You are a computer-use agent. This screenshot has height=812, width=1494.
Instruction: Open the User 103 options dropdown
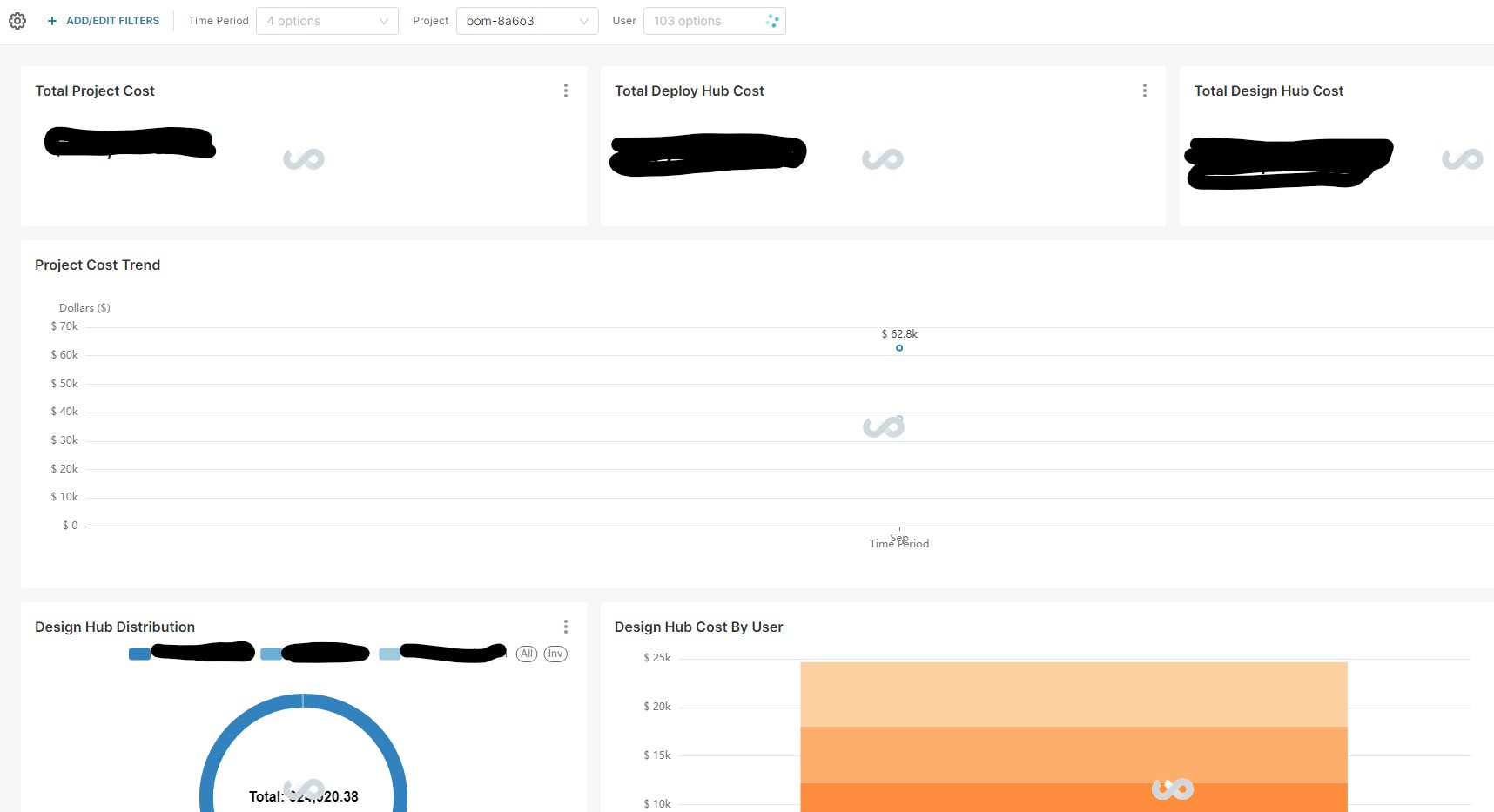(714, 21)
